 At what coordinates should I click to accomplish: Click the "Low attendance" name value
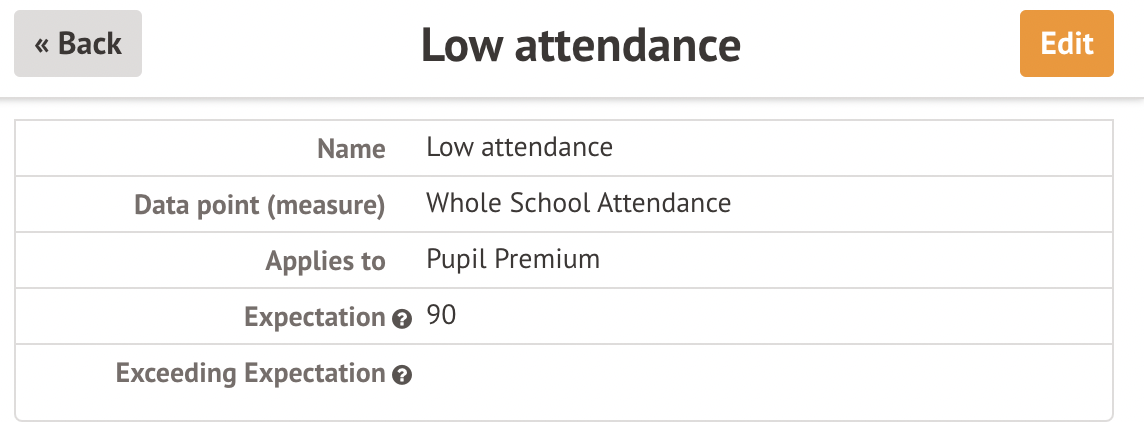519,147
